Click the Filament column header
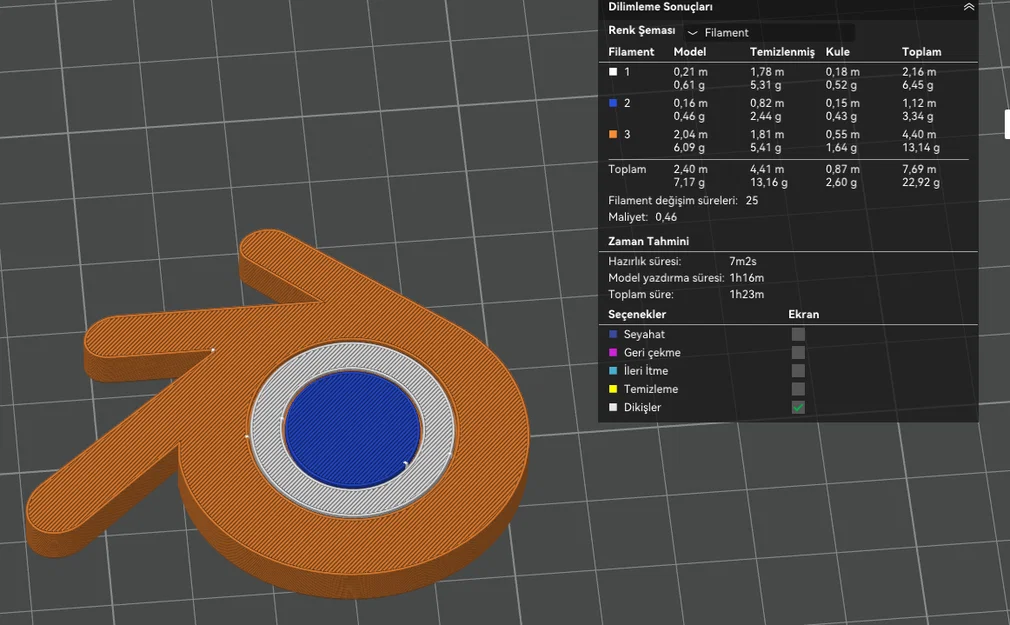The width and height of the screenshot is (1010, 625). tap(631, 52)
